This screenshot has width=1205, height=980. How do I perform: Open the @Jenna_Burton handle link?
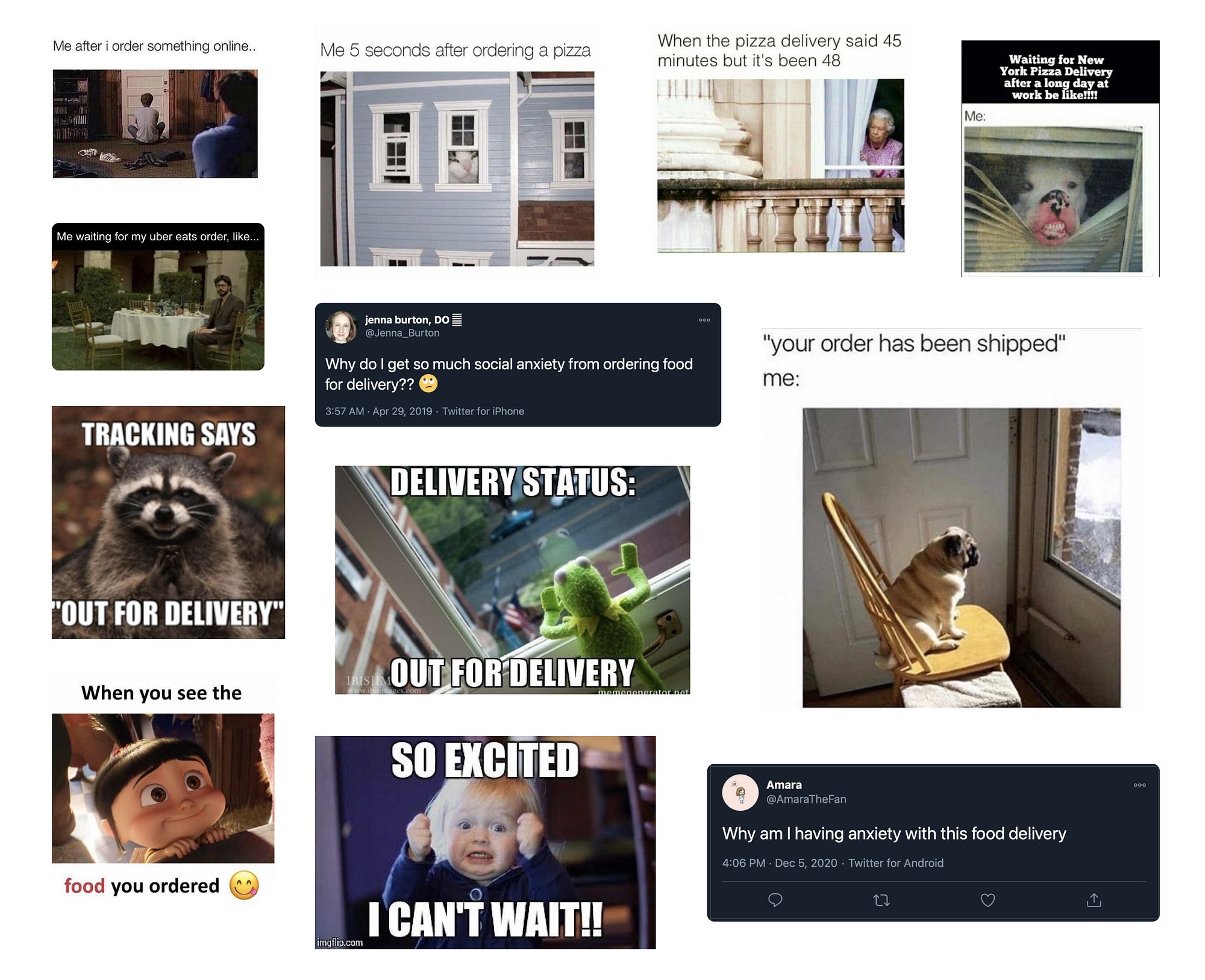402,333
